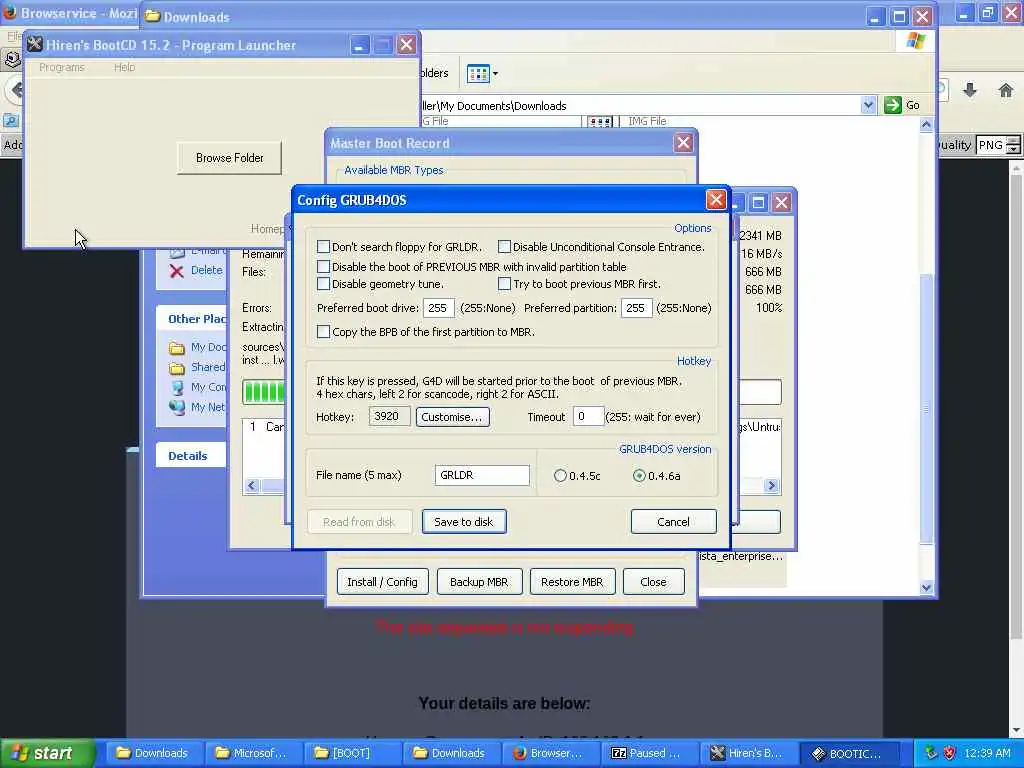
Task: Click the Preferred boot drive field
Action: click(439, 308)
